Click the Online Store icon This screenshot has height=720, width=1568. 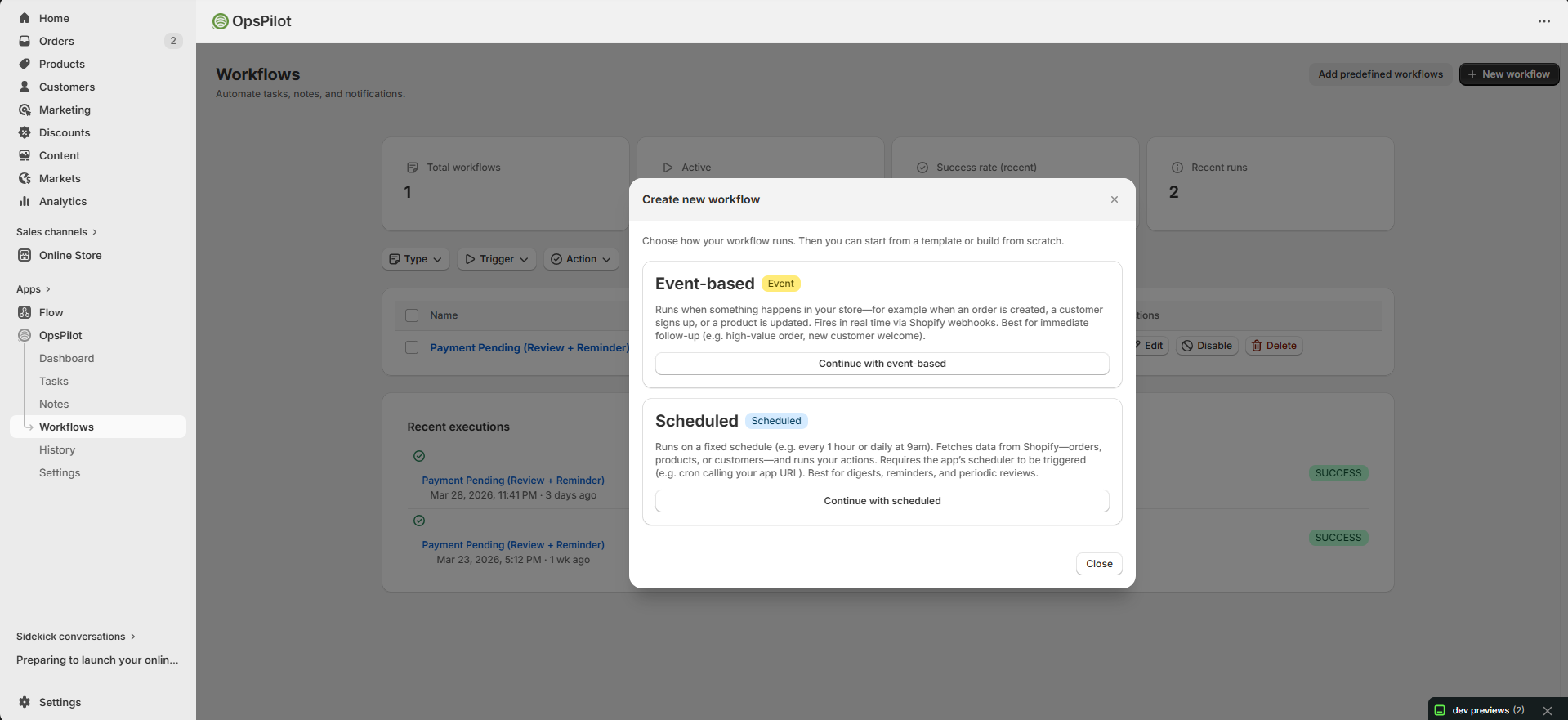click(x=25, y=255)
